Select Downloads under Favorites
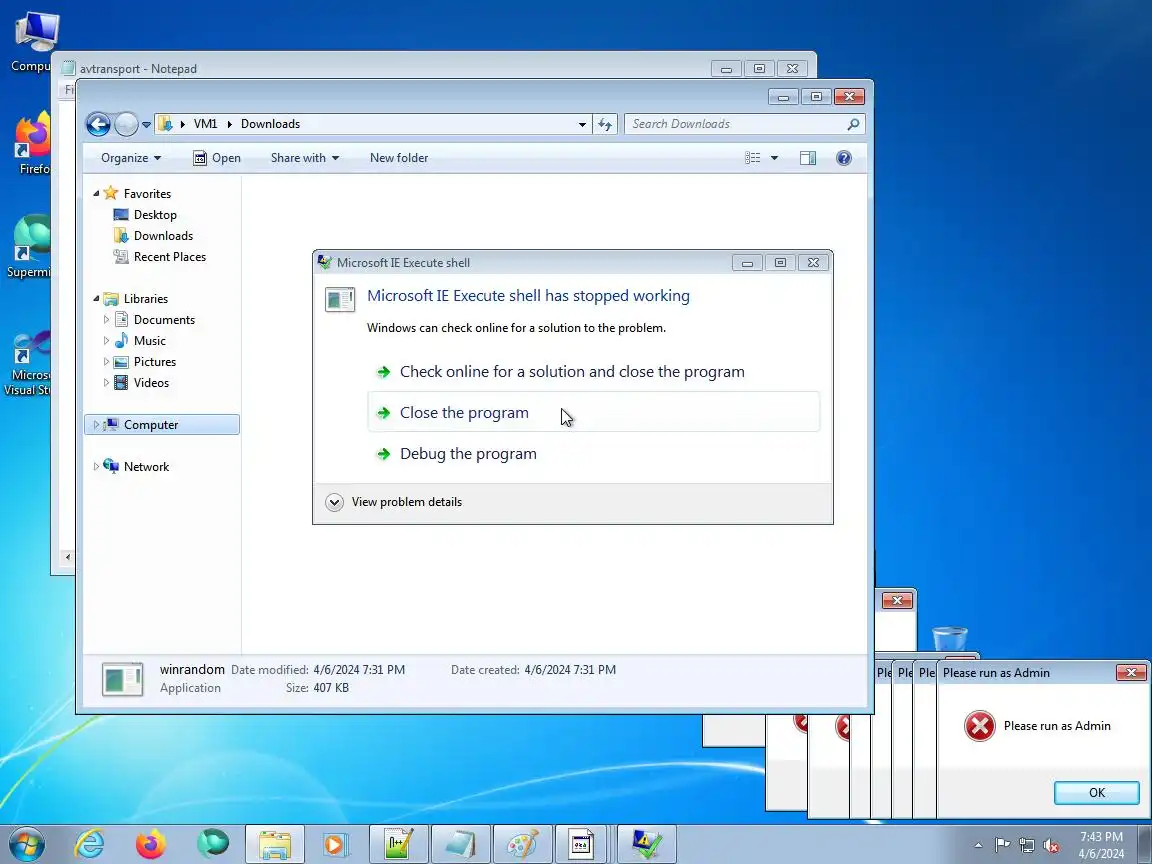Screen dimensions: 1152x864 (163, 236)
